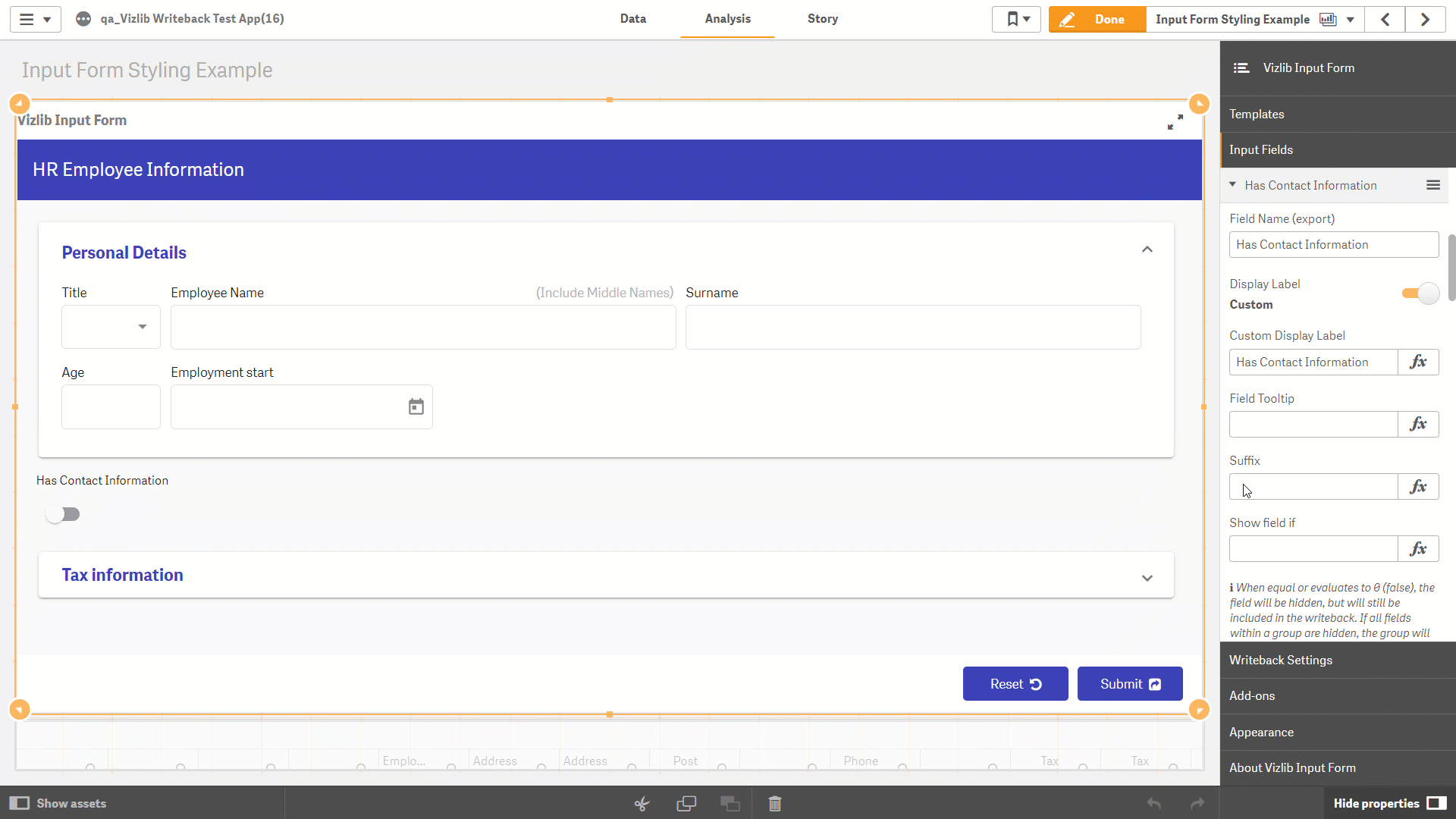Click the delete trash icon in bottom toolbar
Viewport: 1456px width, 819px height.
point(774,803)
